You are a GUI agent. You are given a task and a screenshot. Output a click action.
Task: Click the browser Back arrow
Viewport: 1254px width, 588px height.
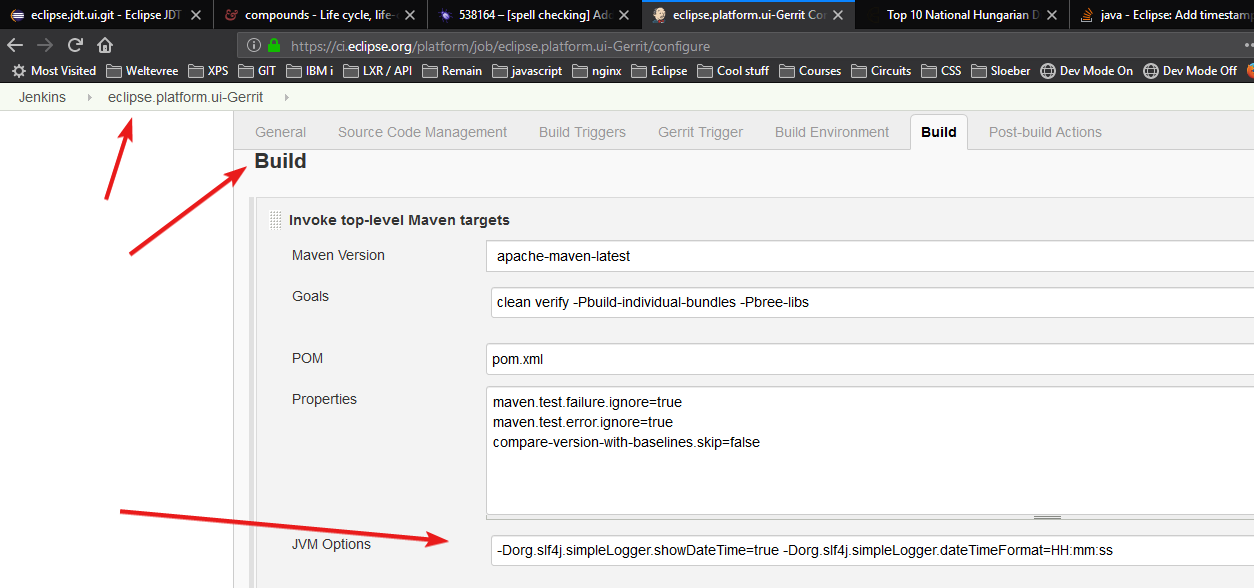pos(15,45)
